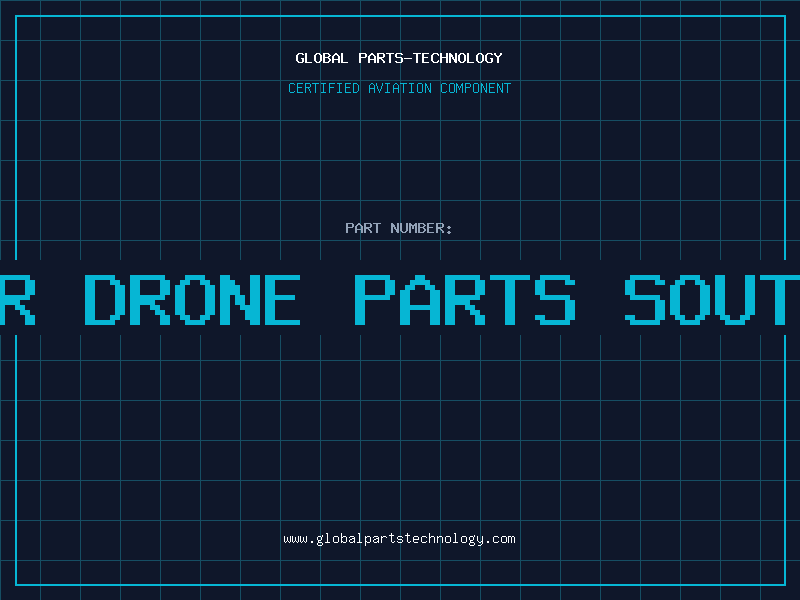
Task: Click the word AVIATION in the subtitle
Action: 400,88
